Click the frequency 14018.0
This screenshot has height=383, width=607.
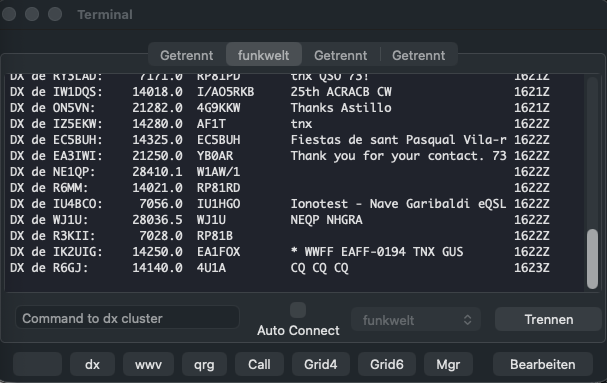pyautogui.click(x=157, y=92)
